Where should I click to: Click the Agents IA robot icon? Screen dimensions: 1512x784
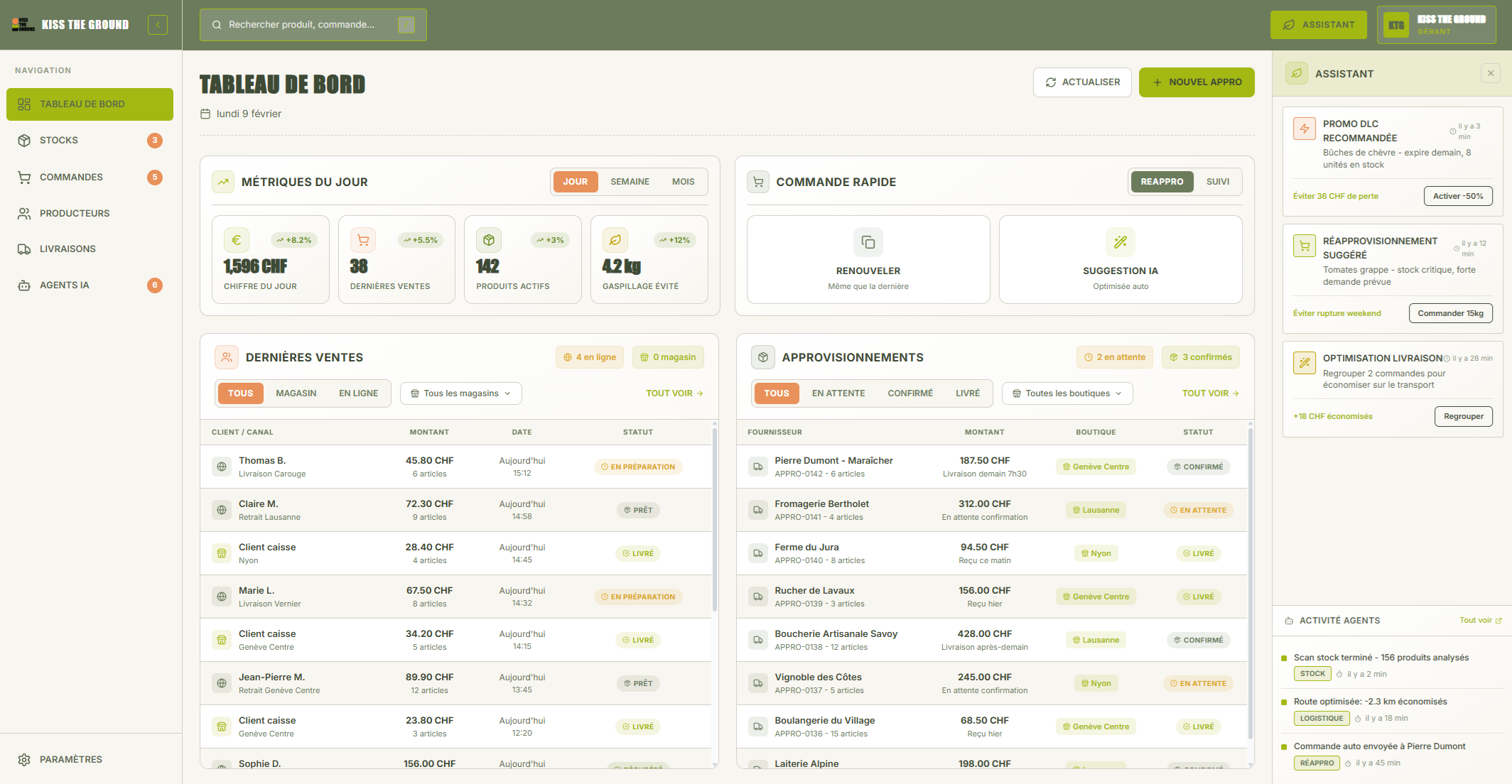click(24, 285)
